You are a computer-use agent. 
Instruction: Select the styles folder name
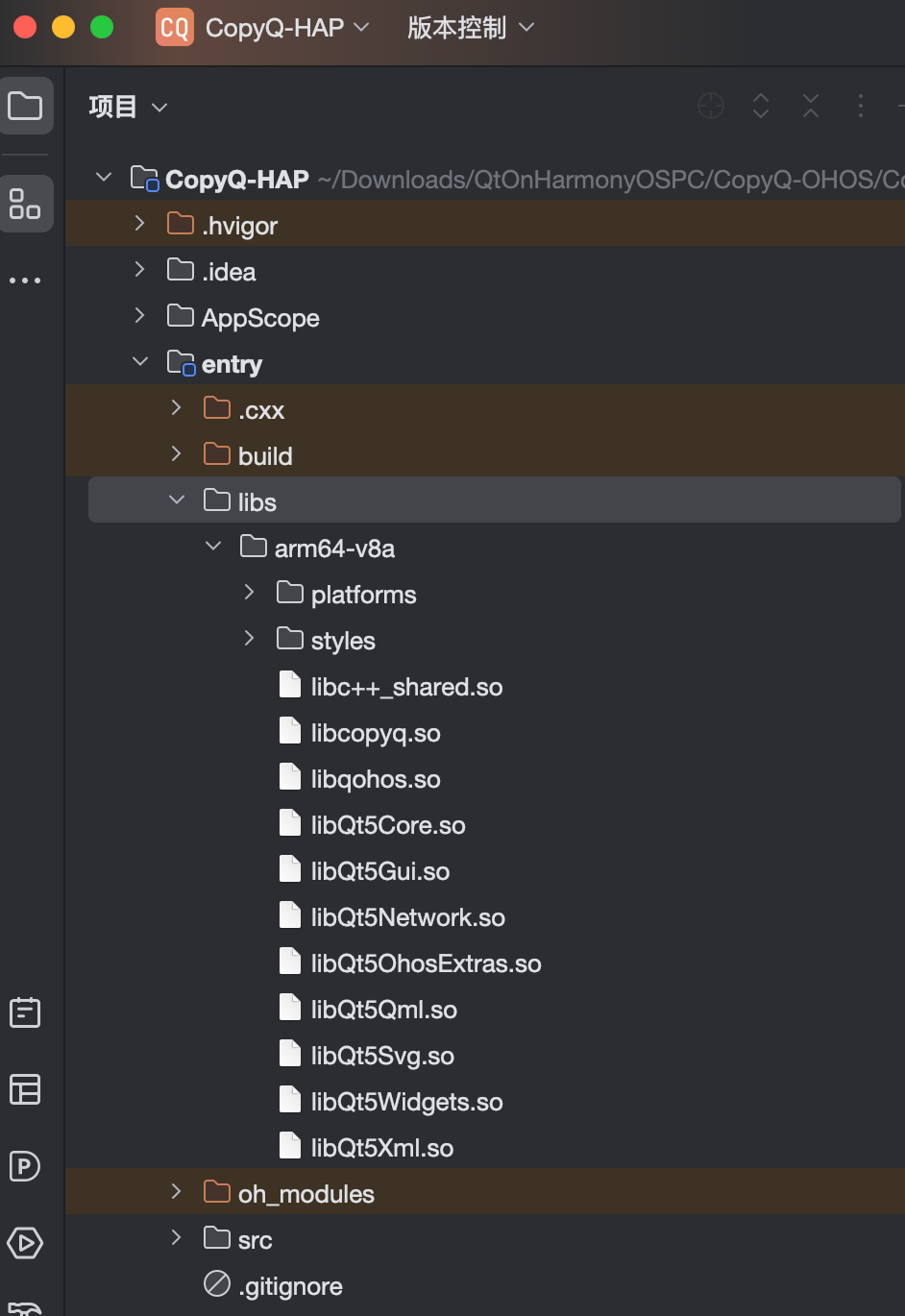click(x=343, y=641)
